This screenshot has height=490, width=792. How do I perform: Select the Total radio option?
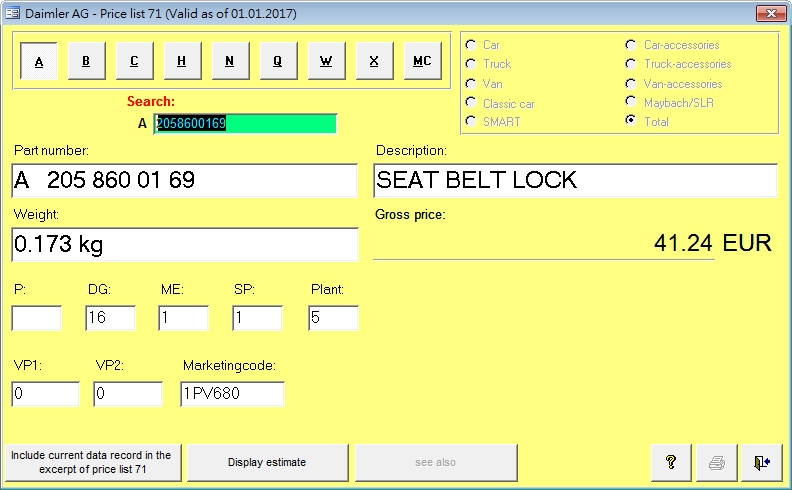[631, 121]
